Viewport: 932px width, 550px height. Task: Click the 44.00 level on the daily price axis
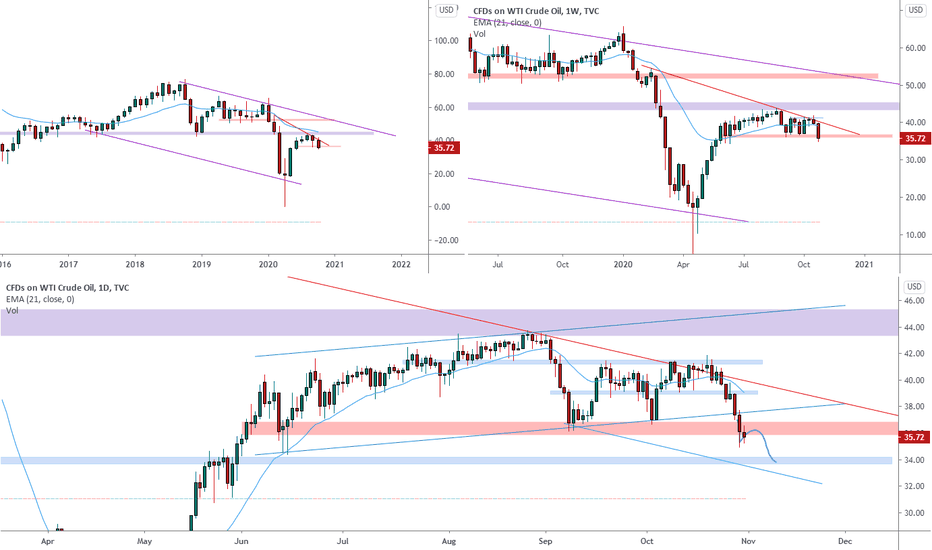[914, 328]
